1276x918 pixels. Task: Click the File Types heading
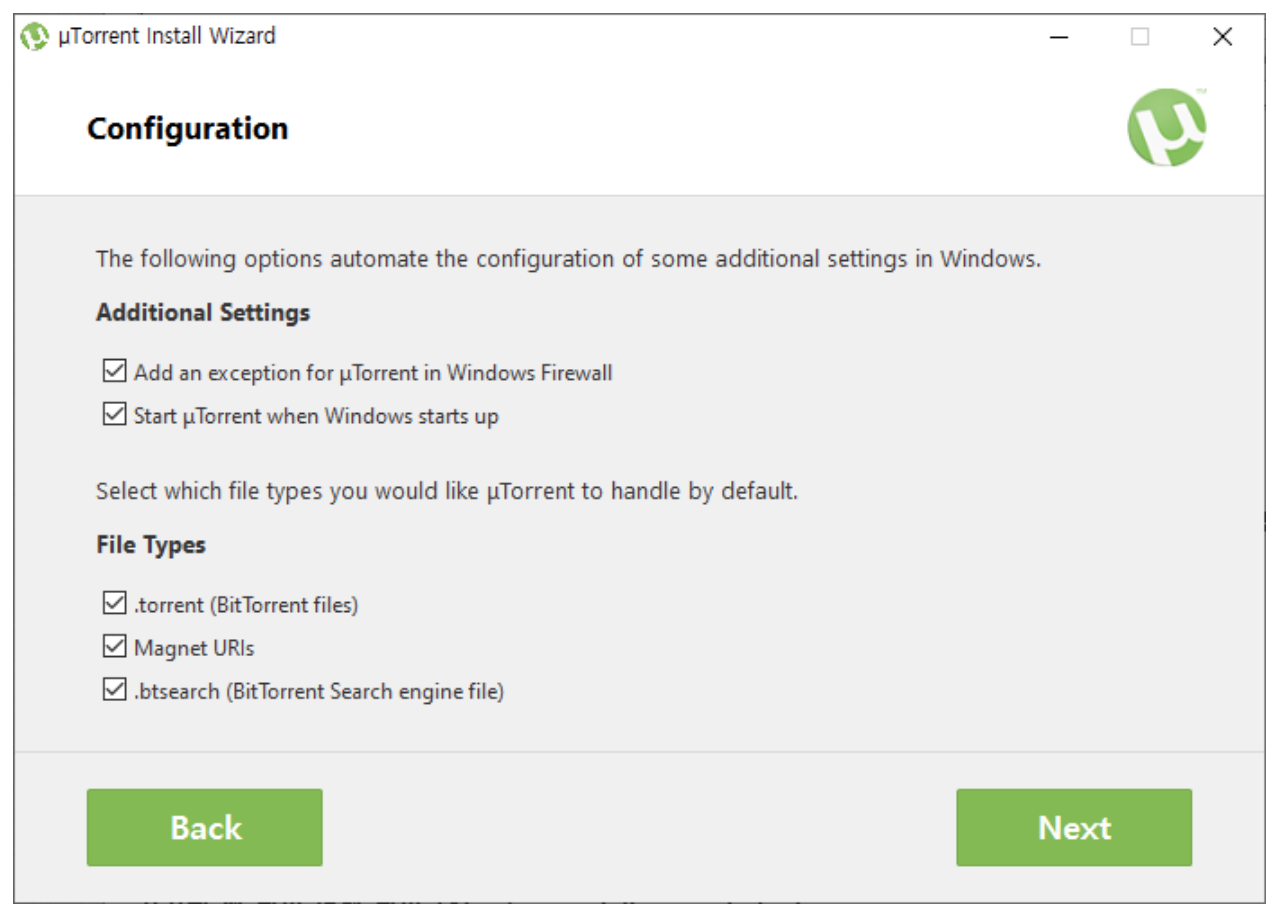click(x=151, y=545)
